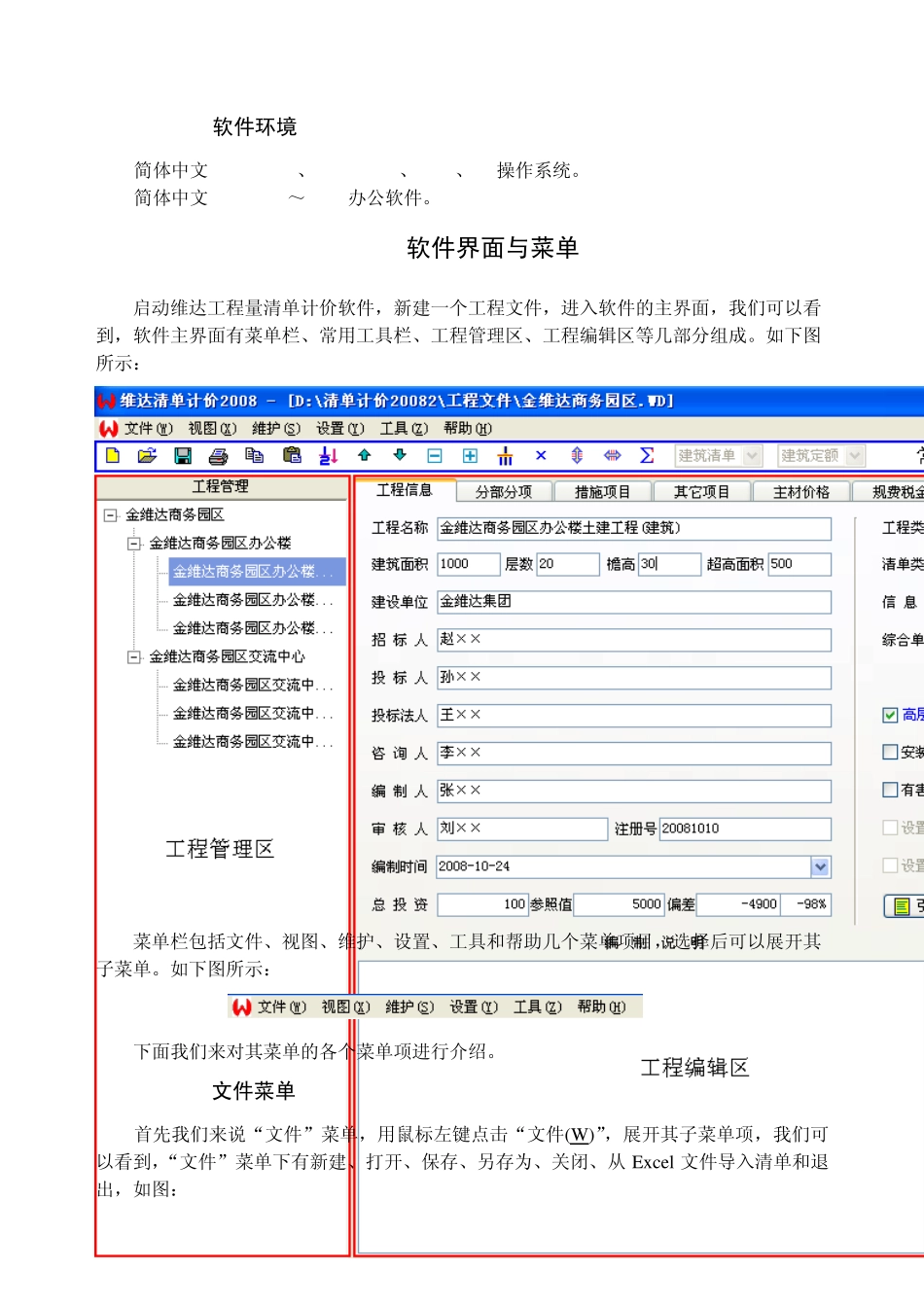
Task: Switch to the 主材价格 tab
Action: point(801,492)
